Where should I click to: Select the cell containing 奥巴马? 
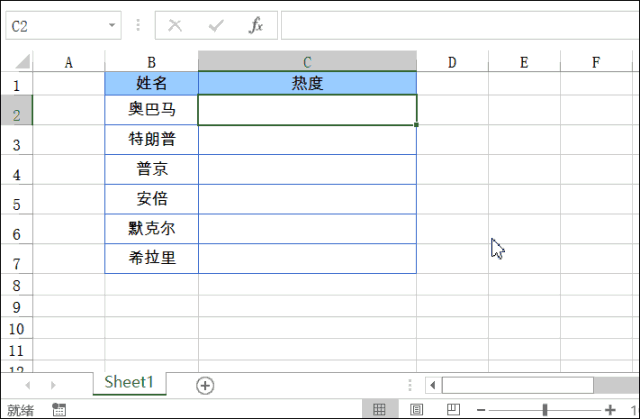151,110
